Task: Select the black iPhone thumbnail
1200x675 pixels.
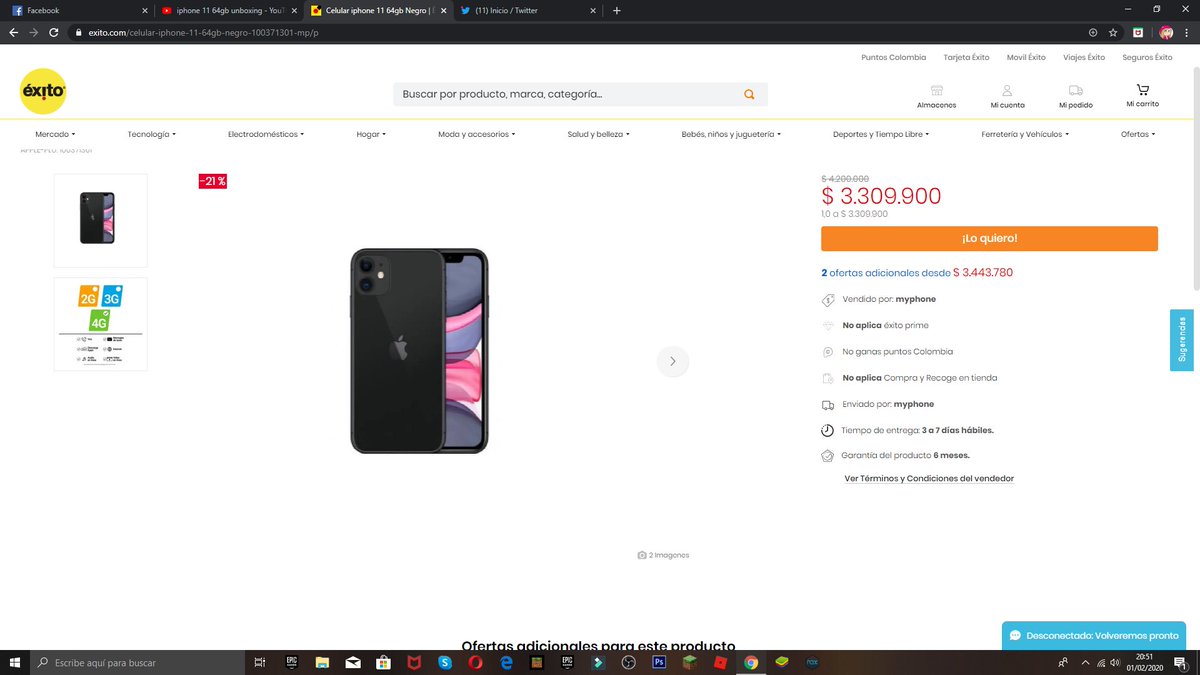Action: (100, 220)
